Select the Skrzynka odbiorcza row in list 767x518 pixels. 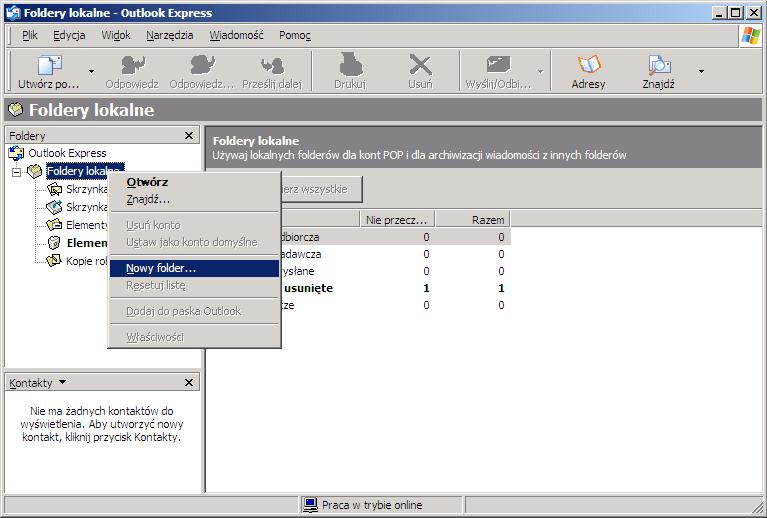pos(396,237)
